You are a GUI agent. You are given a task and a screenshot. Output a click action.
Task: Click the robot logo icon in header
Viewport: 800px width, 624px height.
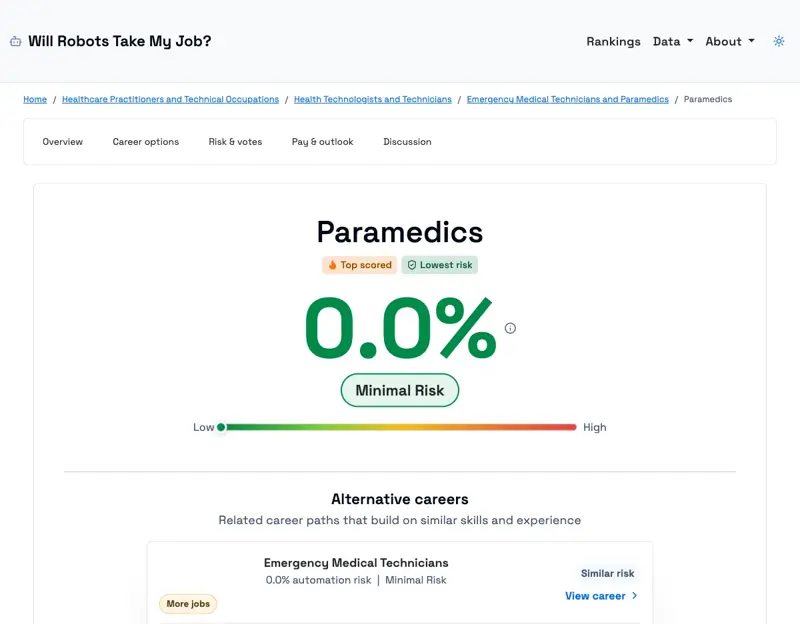click(x=16, y=41)
